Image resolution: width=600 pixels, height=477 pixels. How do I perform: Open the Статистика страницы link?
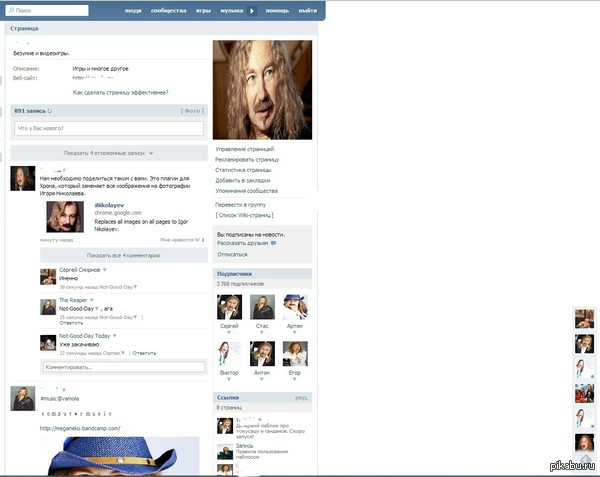(x=244, y=169)
